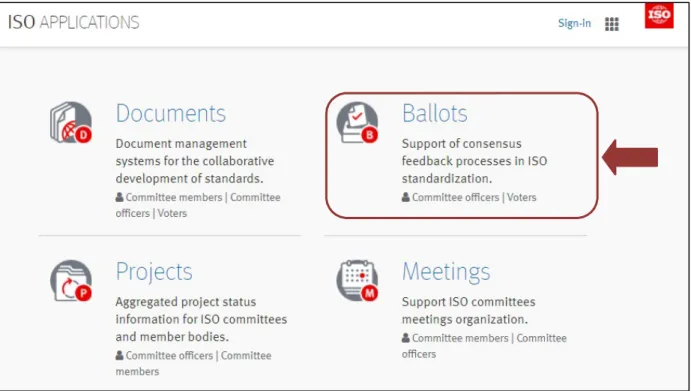Open the Ballots heading link
The image size is (691, 391).
[435, 113]
